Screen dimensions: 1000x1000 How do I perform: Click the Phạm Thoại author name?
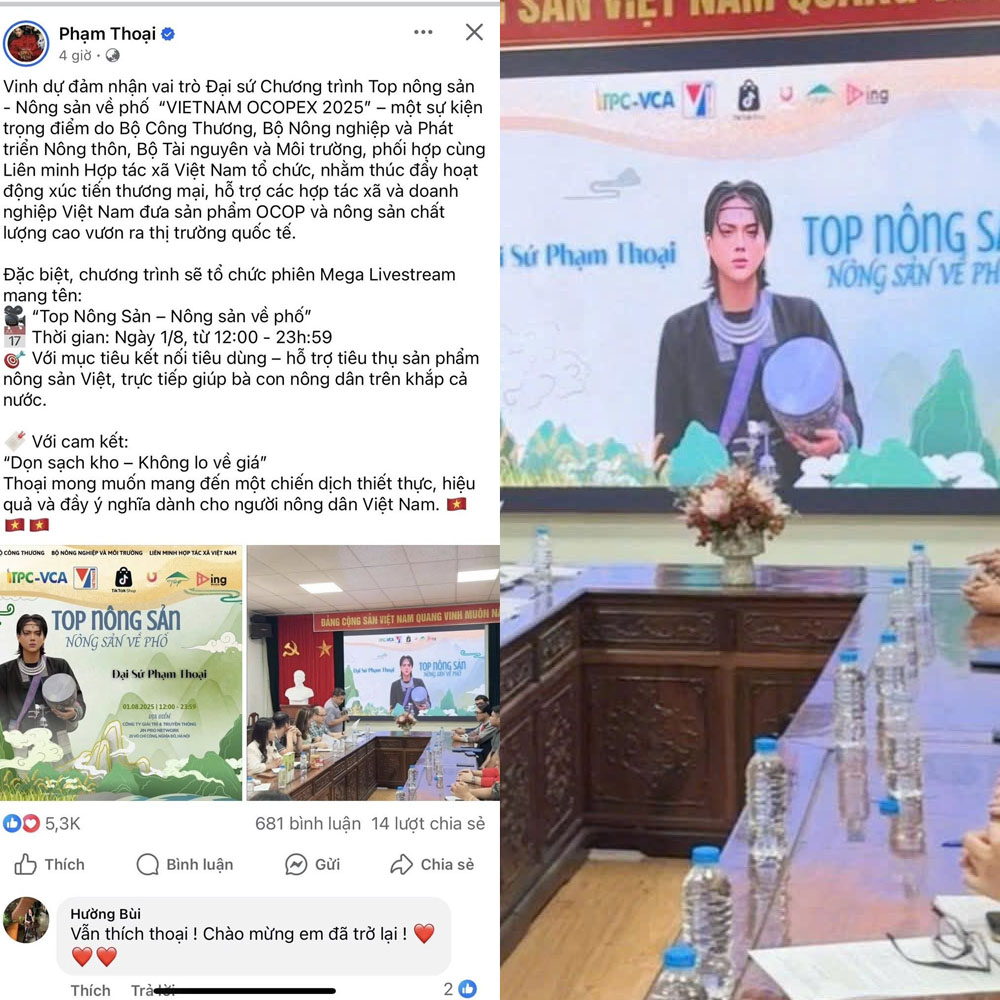(x=107, y=34)
